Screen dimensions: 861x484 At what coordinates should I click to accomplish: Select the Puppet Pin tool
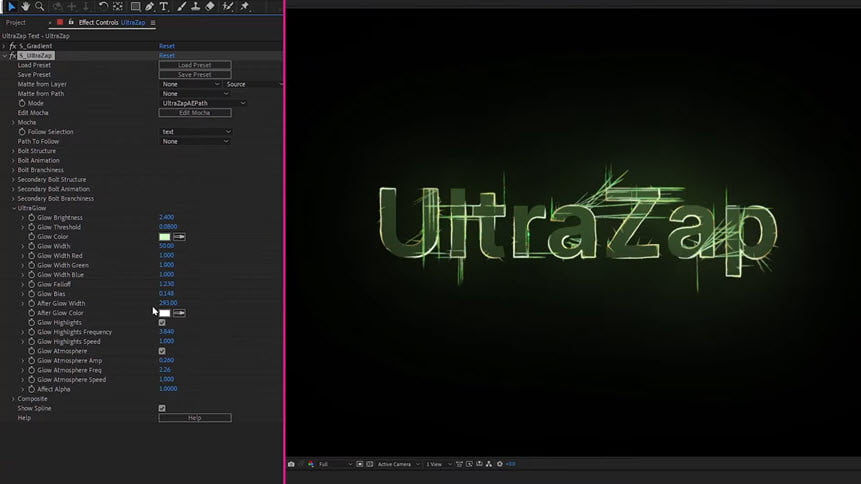click(245, 6)
